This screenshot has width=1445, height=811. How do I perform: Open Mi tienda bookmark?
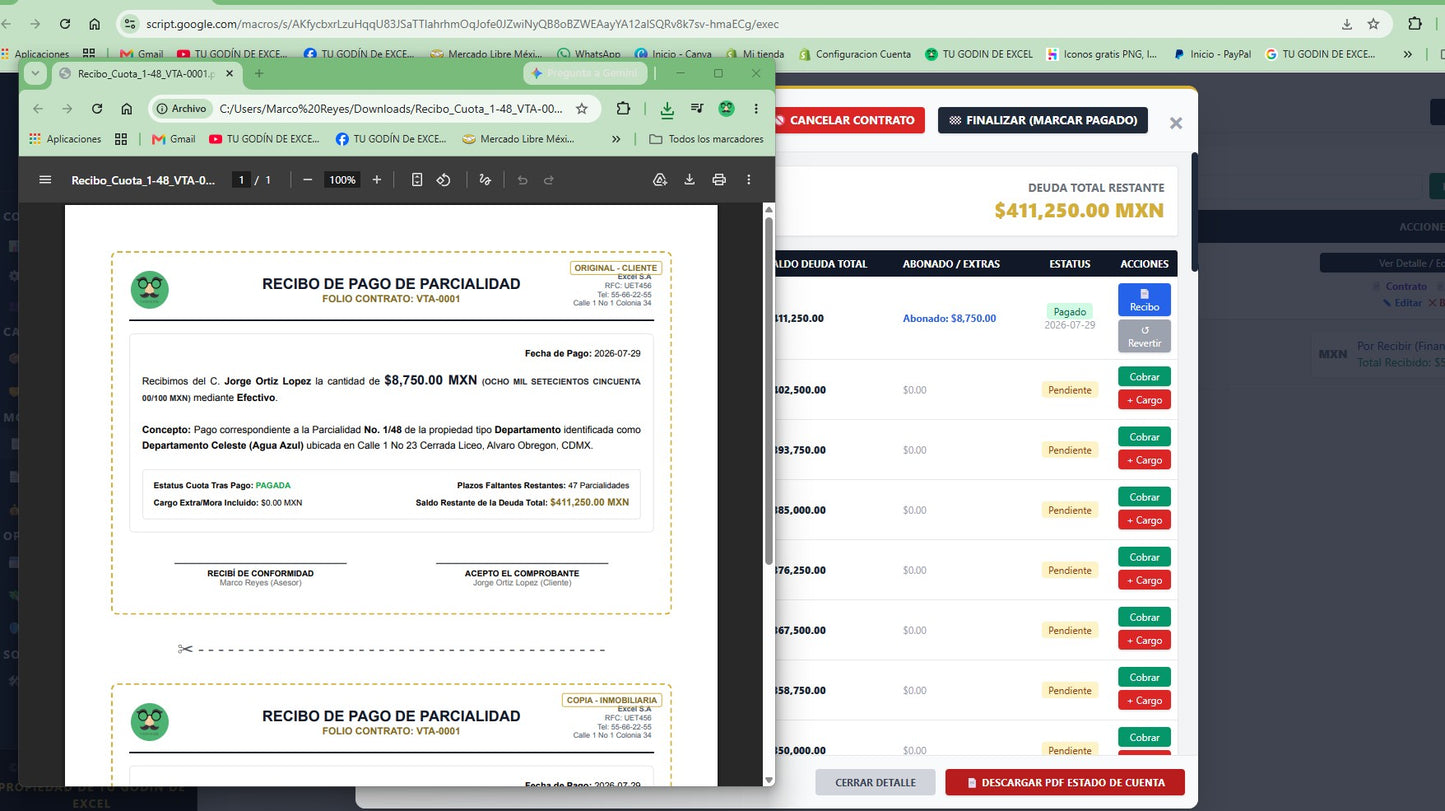(x=755, y=54)
